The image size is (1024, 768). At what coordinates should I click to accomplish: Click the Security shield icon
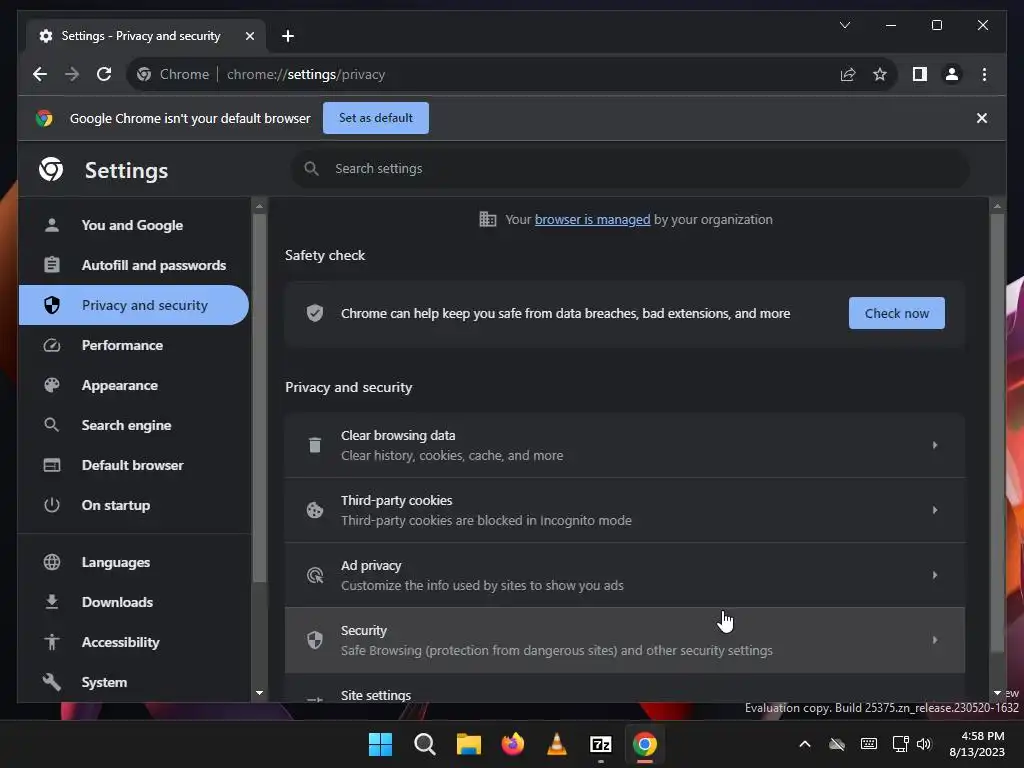click(x=315, y=640)
